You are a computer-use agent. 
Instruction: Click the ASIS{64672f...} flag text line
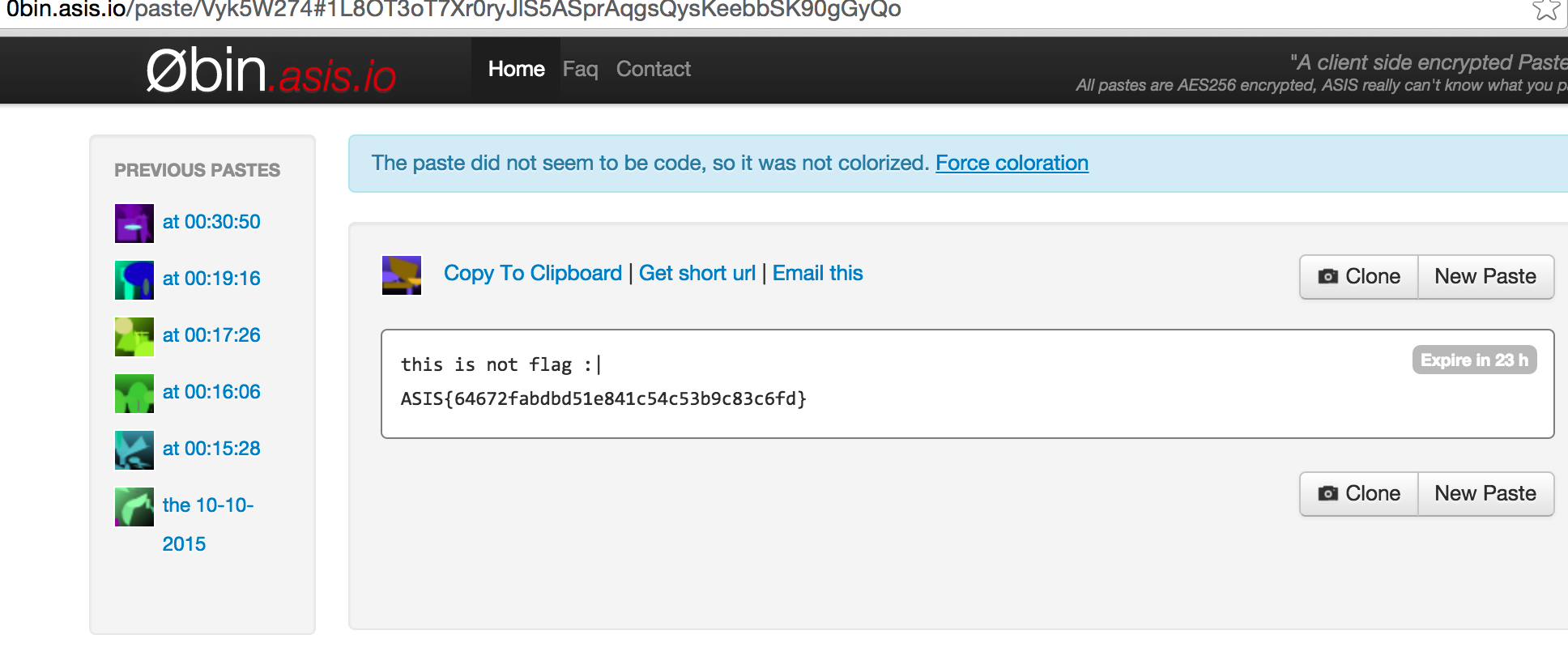pos(603,398)
